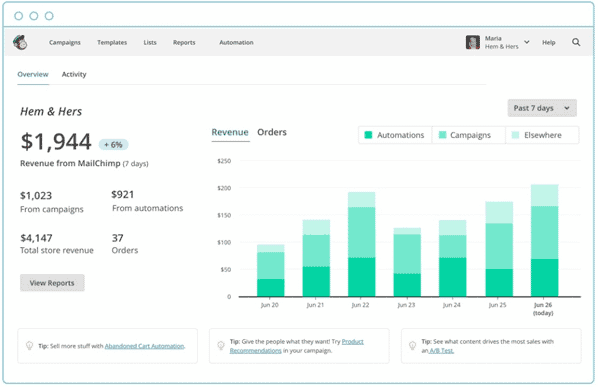The height and width of the screenshot is (387, 598).
Task: Click the Jun 22 revenue bar
Action: pyautogui.click(x=361, y=244)
